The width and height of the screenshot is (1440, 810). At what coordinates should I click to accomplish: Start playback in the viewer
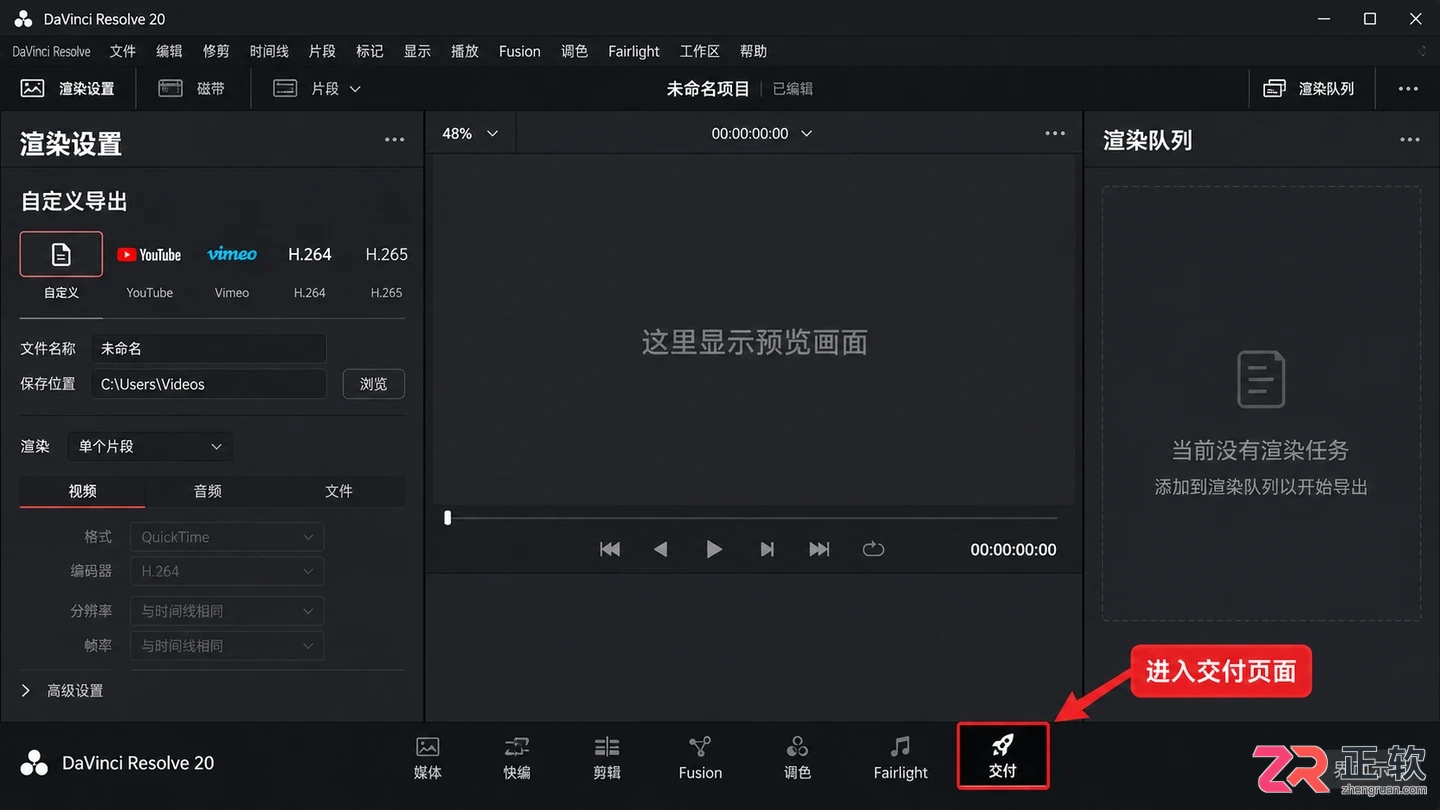(714, 549)
